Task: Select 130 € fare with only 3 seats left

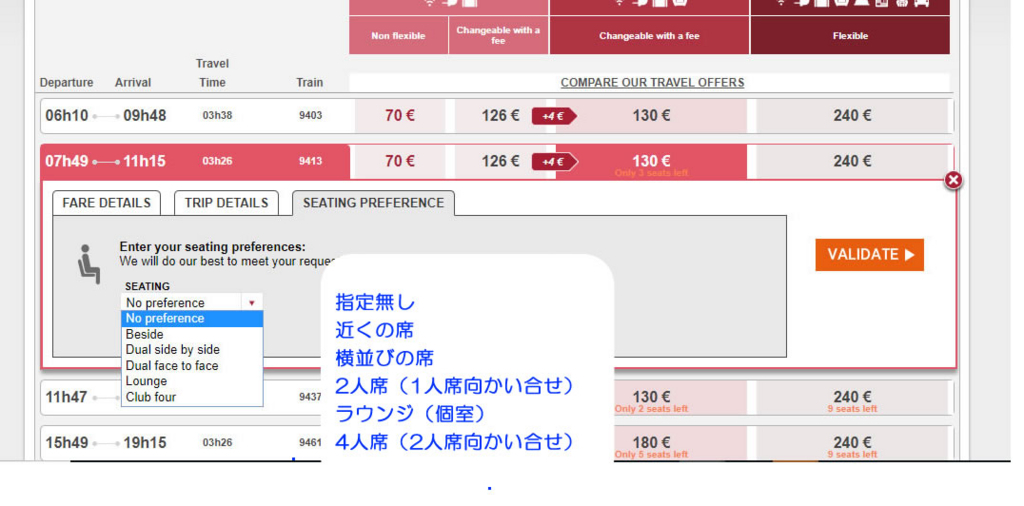Action: (x=651, y=162)
